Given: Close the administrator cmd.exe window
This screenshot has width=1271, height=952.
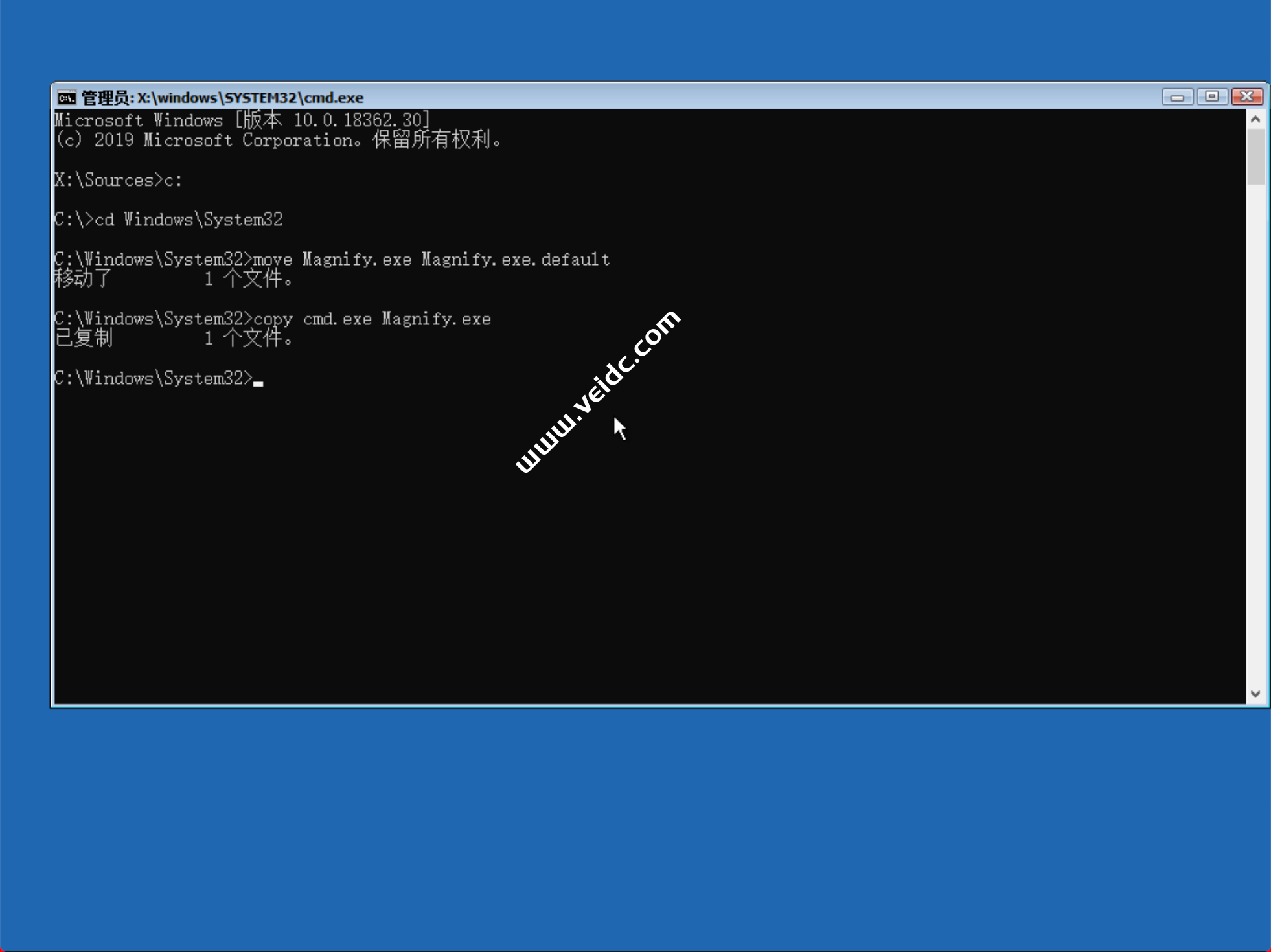Looking at the screenshot, I should tap(1246, 96).
